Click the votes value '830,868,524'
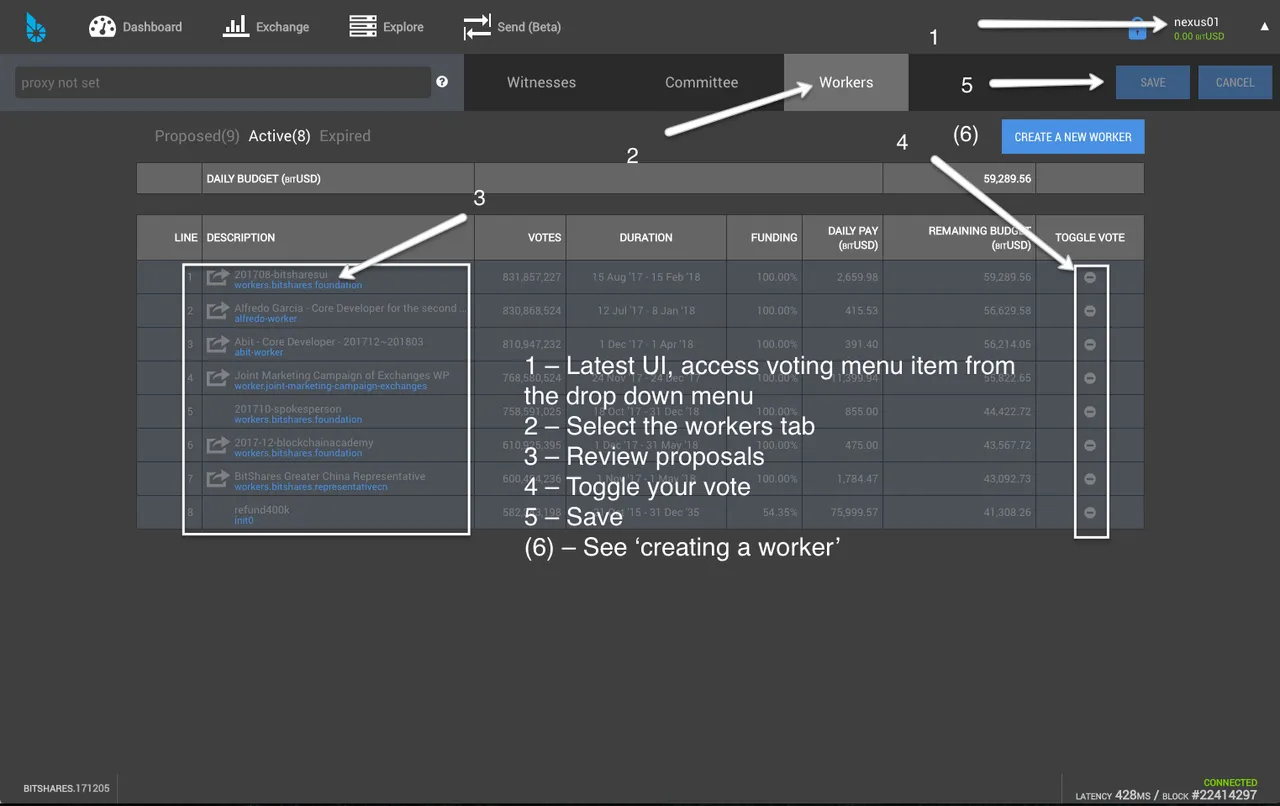The width and height of the screenshot is (1280, 806). 532,311
